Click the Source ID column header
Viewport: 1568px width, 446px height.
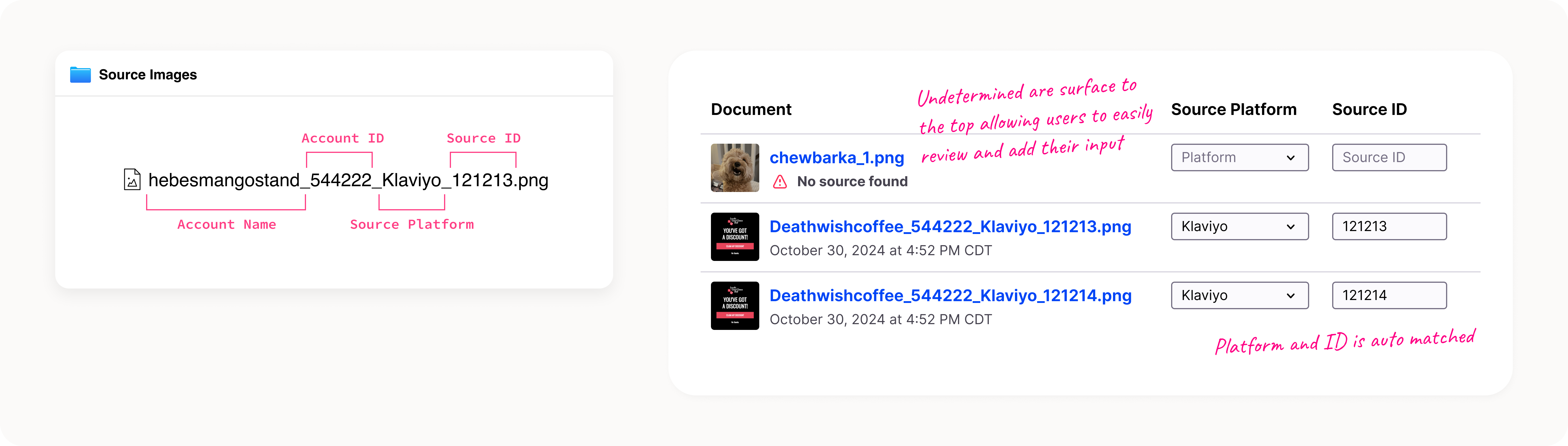click(1369, 109)
